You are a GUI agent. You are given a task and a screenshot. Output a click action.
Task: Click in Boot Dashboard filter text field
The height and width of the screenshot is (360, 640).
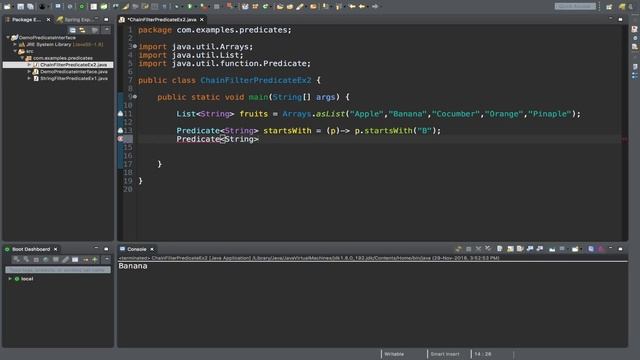(x=58, y=270)
